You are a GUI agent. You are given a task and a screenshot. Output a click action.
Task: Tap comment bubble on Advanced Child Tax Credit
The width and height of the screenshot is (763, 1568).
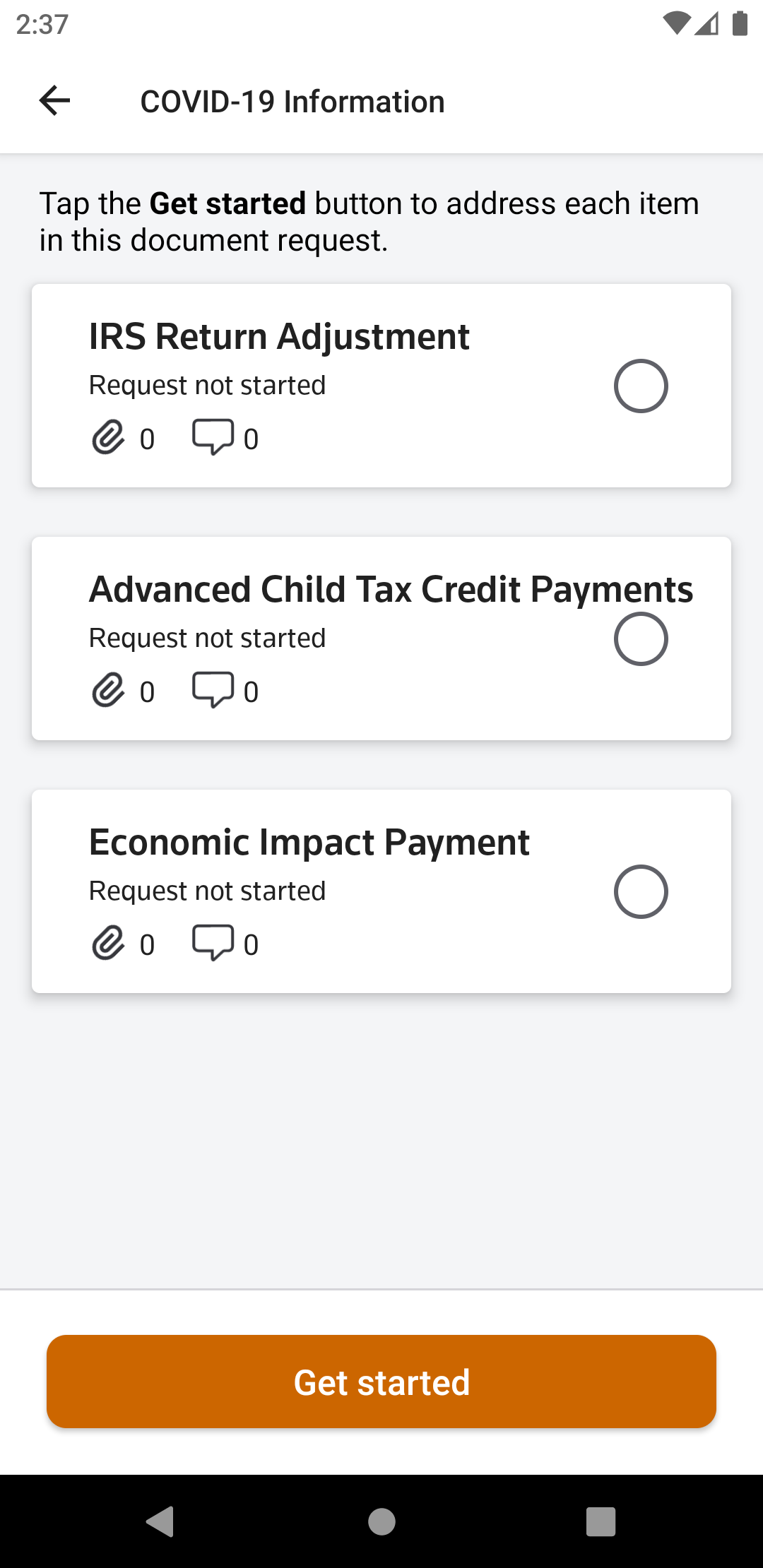coord(213,690)
